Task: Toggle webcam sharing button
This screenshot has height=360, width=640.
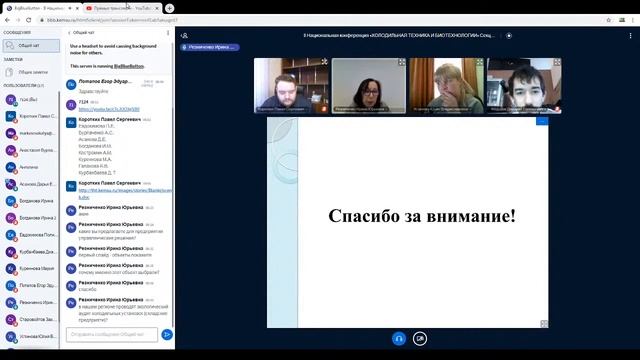Action: pos(420,338)
